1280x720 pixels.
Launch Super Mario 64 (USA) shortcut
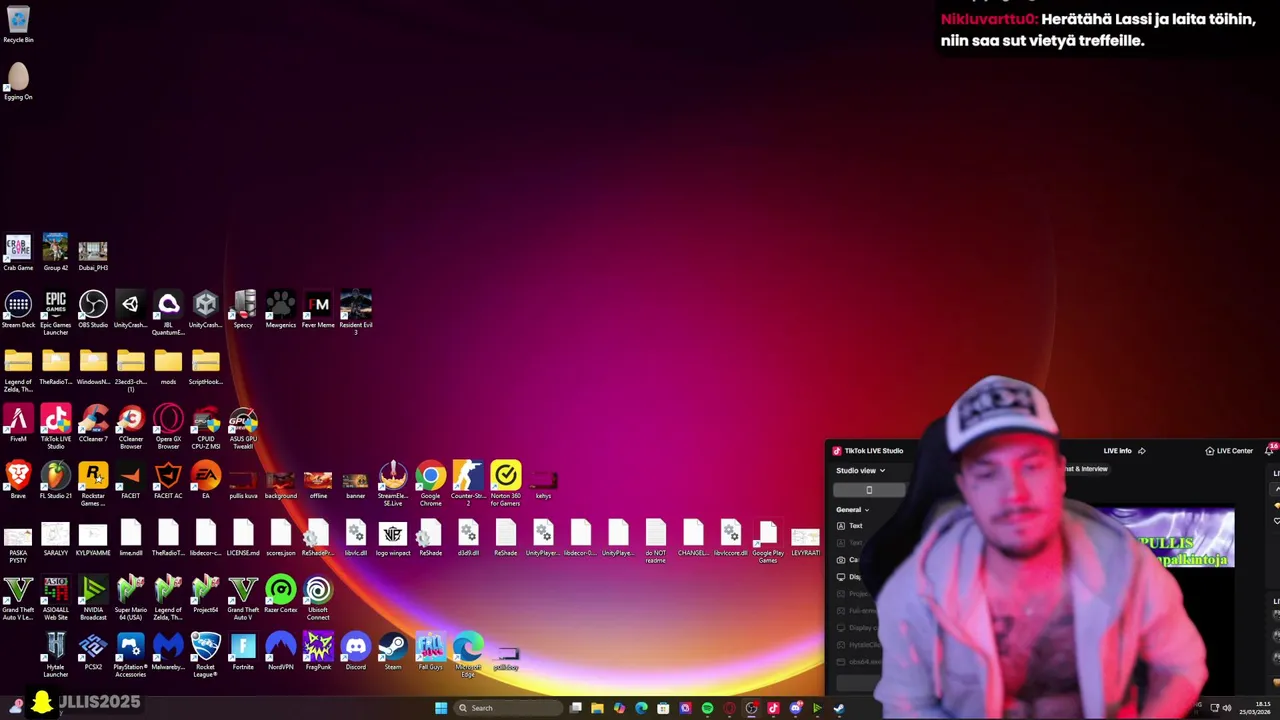(x=131, y=596)
